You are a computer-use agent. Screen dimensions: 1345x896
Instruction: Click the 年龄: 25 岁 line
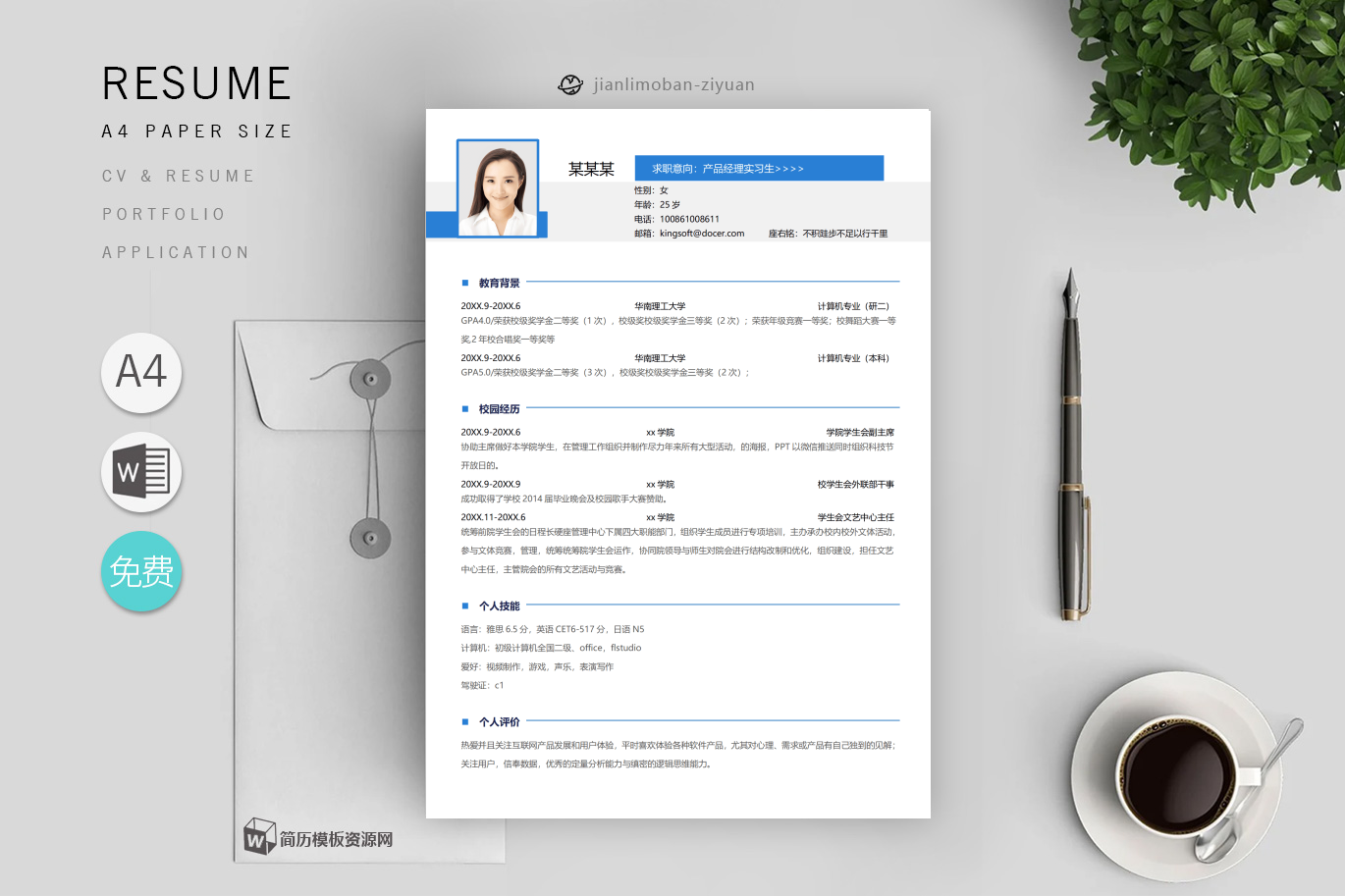(x=657, y=205)
